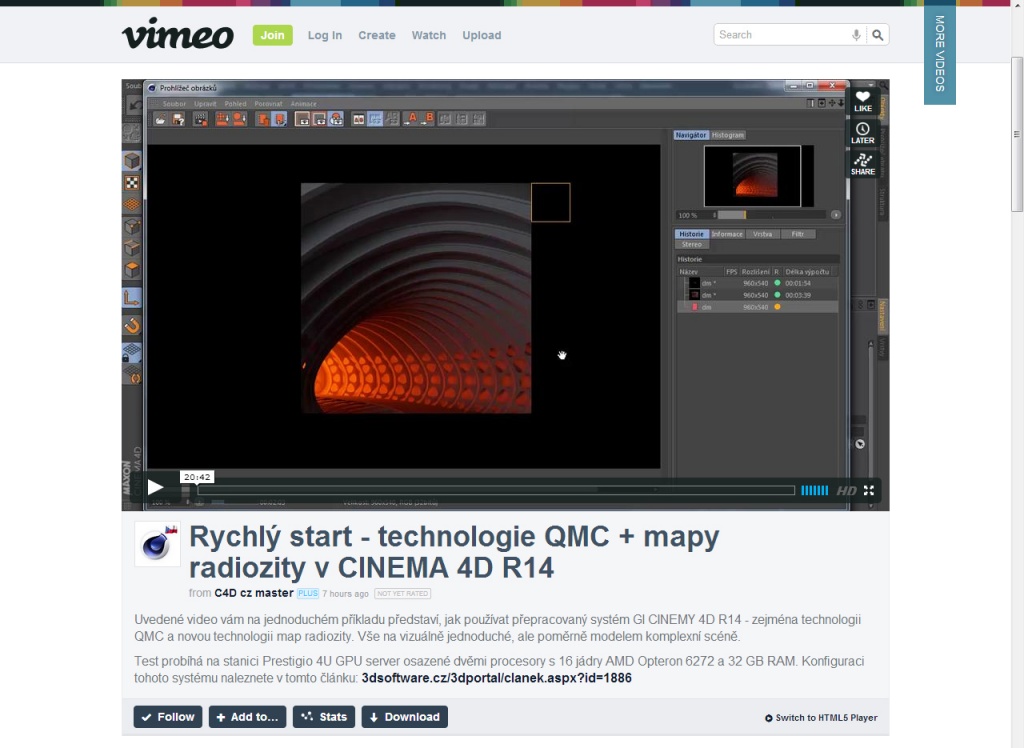
Task: Click the page vertical scrollbar thumb
Action: [1017, 134]
